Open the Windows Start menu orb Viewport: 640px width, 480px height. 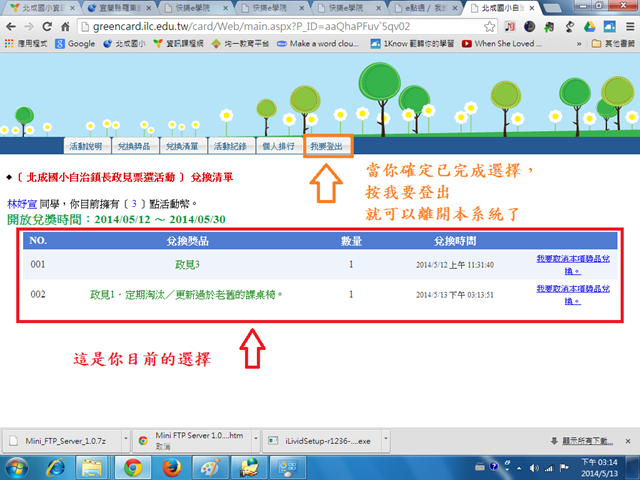pyautogui.click(x=18, y=467)
